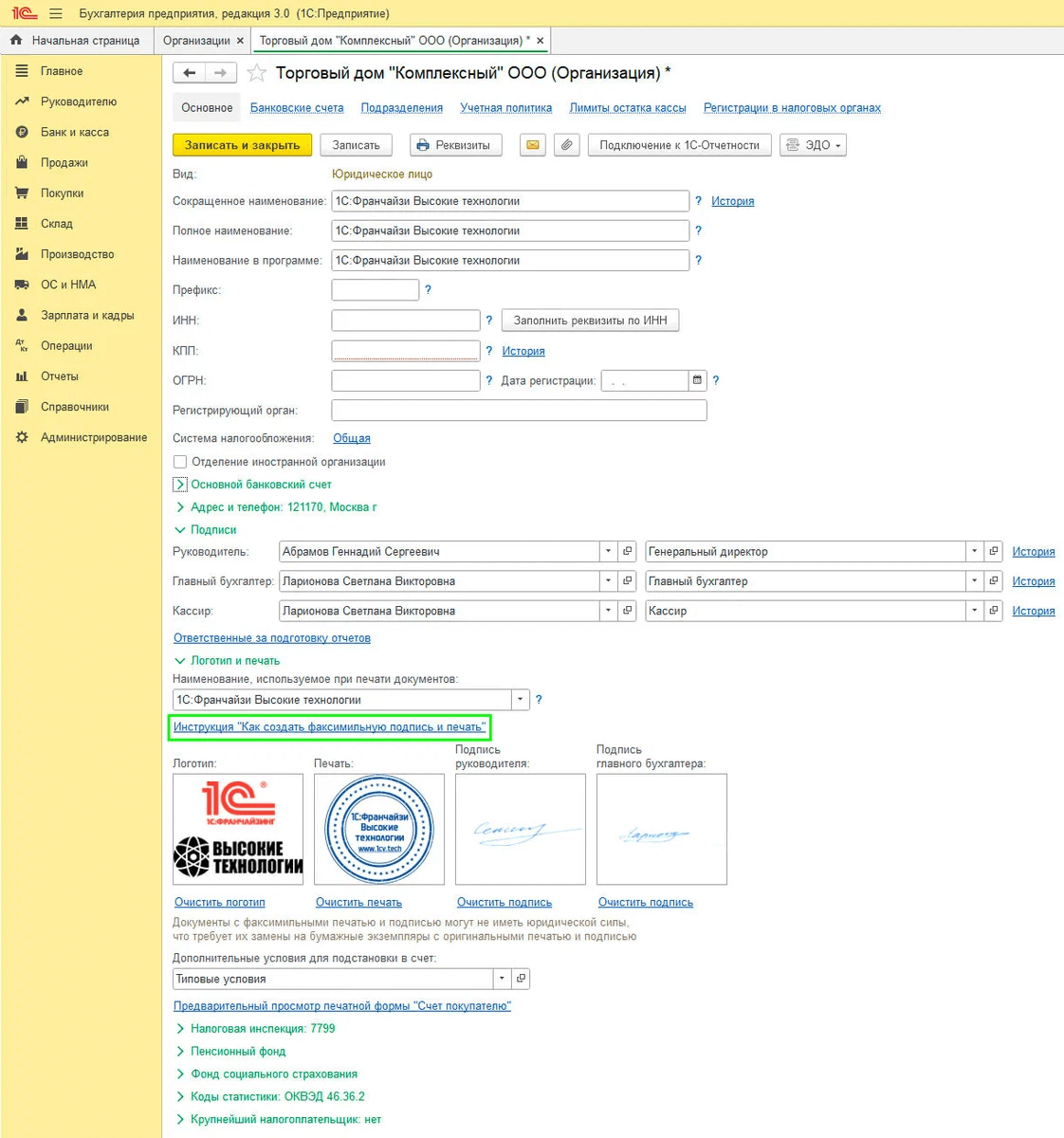This screenshot has height=1138, width=1064.
Task: Open the Администрирование gear section
Action: click(93, 437)
